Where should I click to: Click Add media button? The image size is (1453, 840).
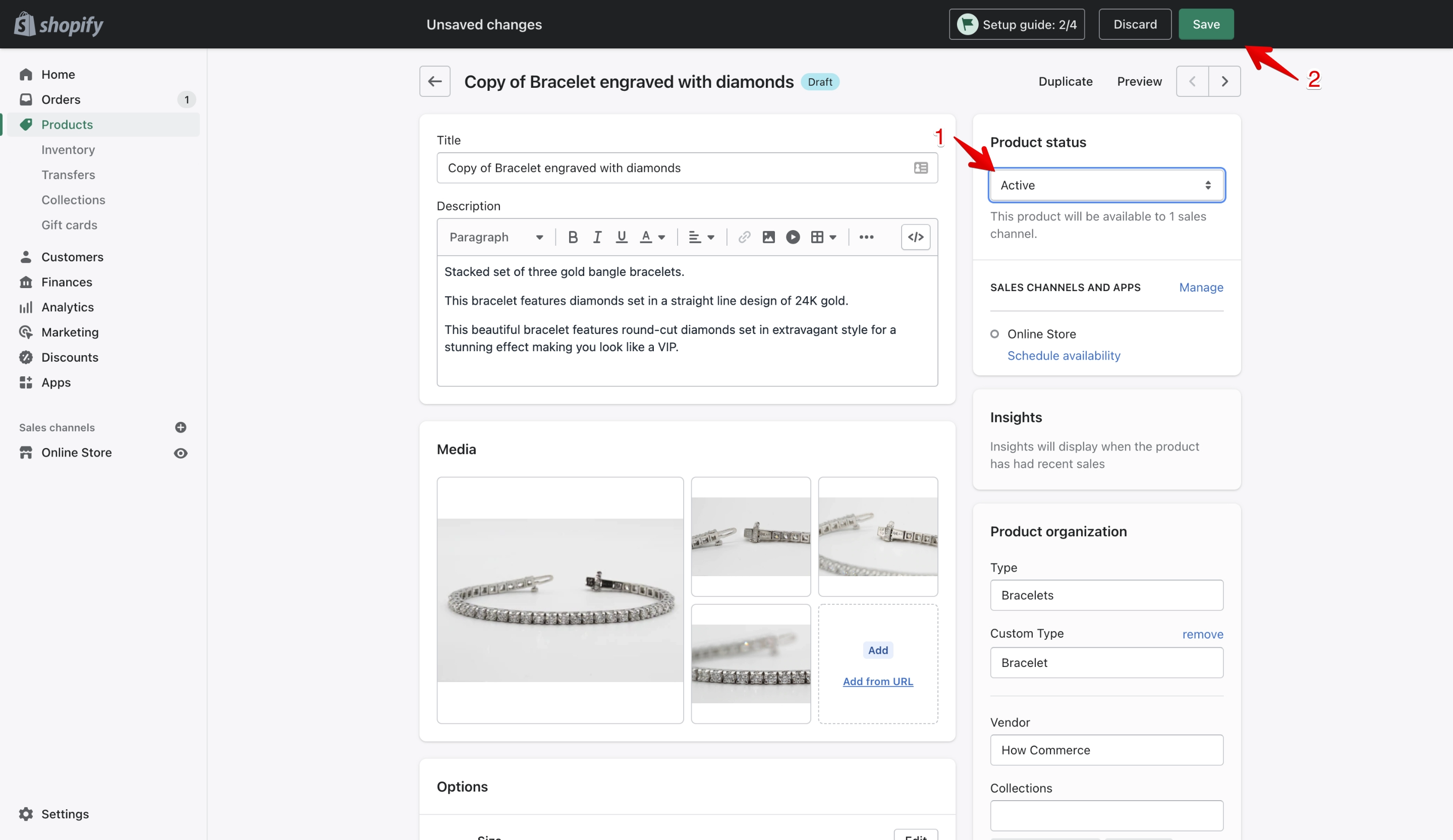pyautogui.click(x=877, y=650)
